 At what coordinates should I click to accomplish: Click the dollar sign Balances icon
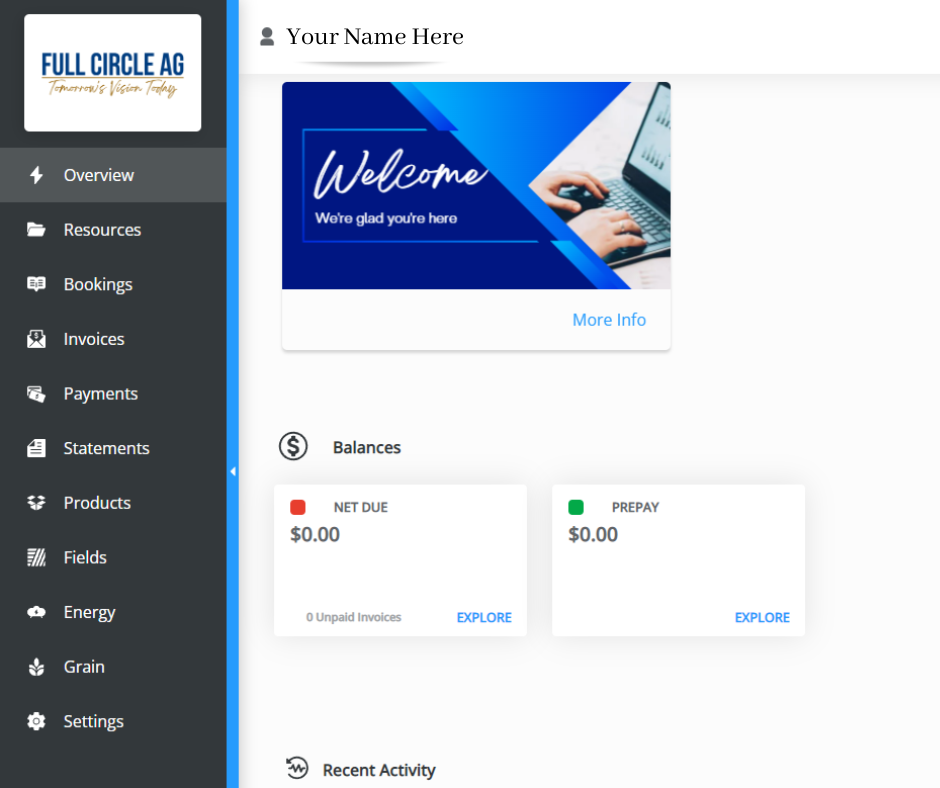(293, 446)
